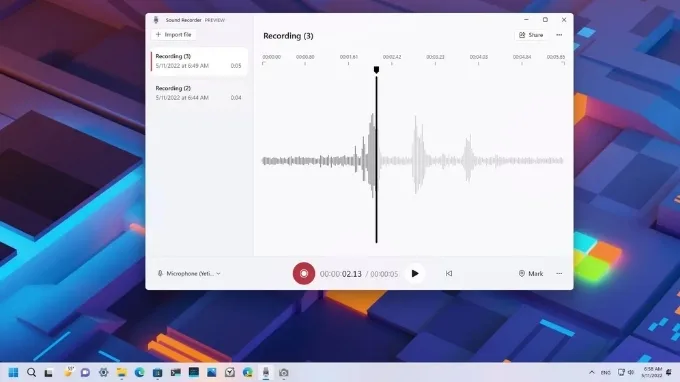The height and width of the screenshot is (382, 680).
Task: Click the Recording (3) title heading
Action: tap(288, 36)
